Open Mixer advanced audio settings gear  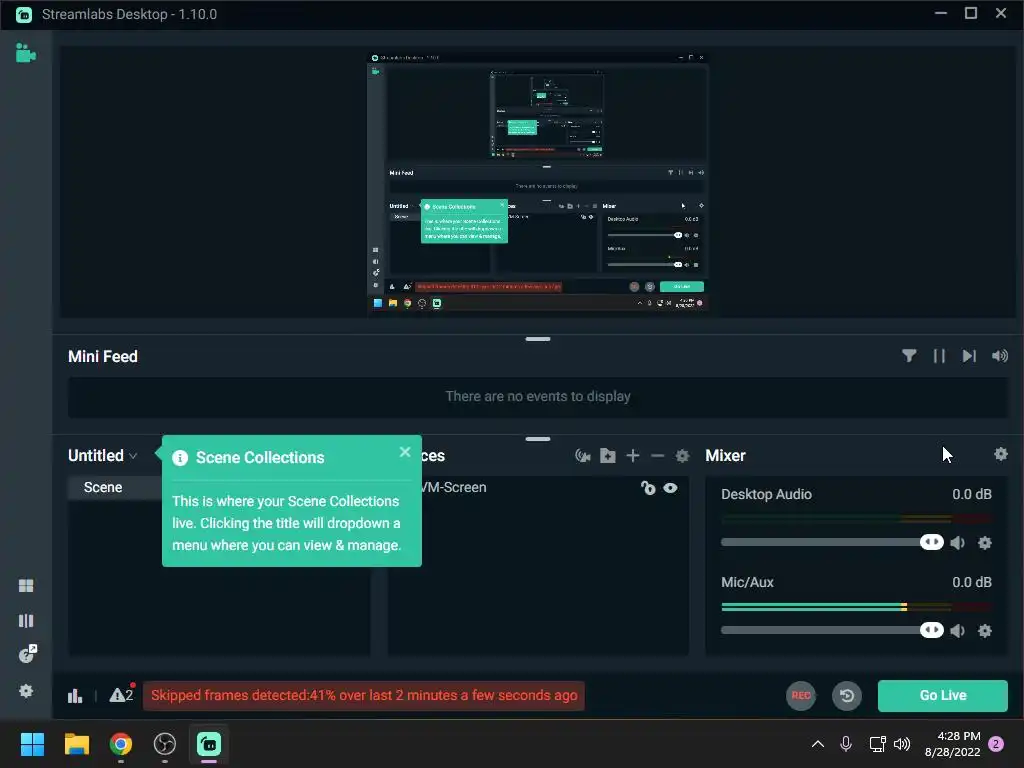(1000, 455)
